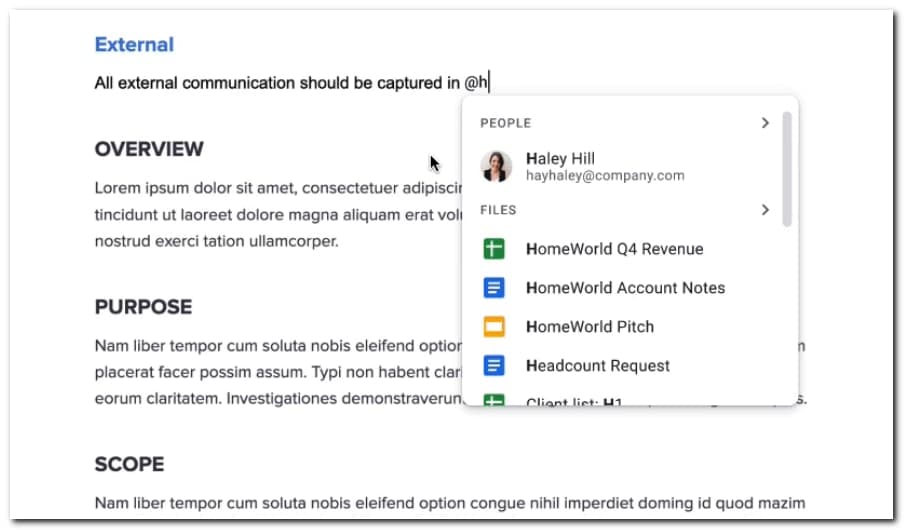Click the Docs icon next to Headcount Request

(x=494, y=366)
